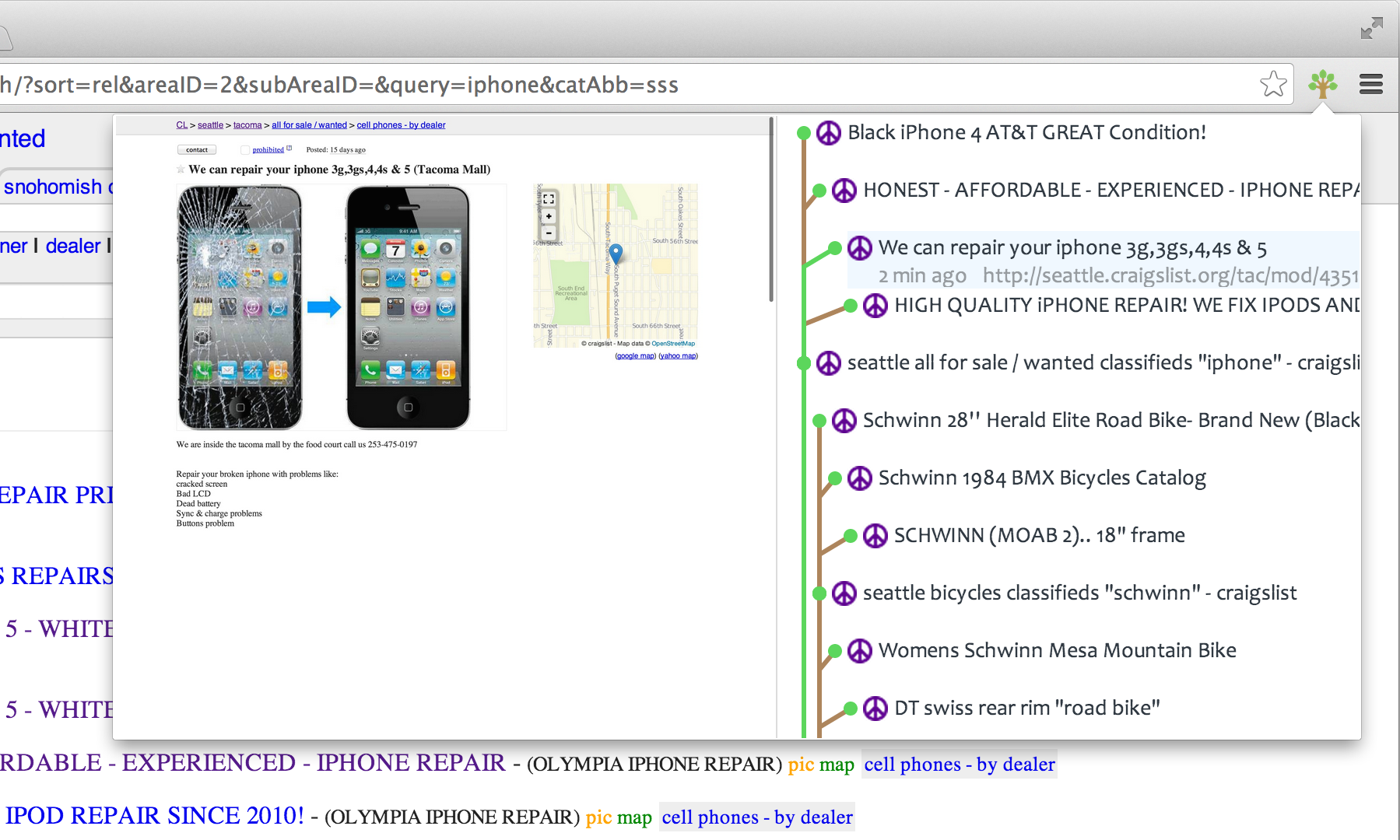Image resolution: width=1400 pixels, height=840 pixels.
Task: Star the 'We can repair your iphone' posting
Action: pyautogui.click(x=181, y=170)
